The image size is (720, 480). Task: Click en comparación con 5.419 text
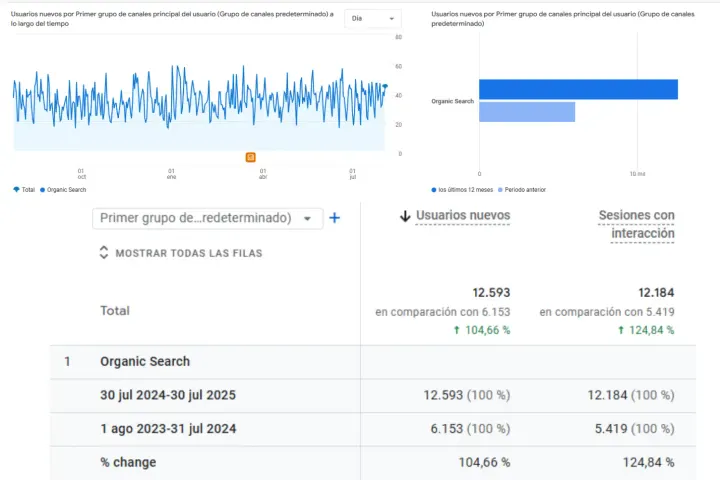pos(607,312)
